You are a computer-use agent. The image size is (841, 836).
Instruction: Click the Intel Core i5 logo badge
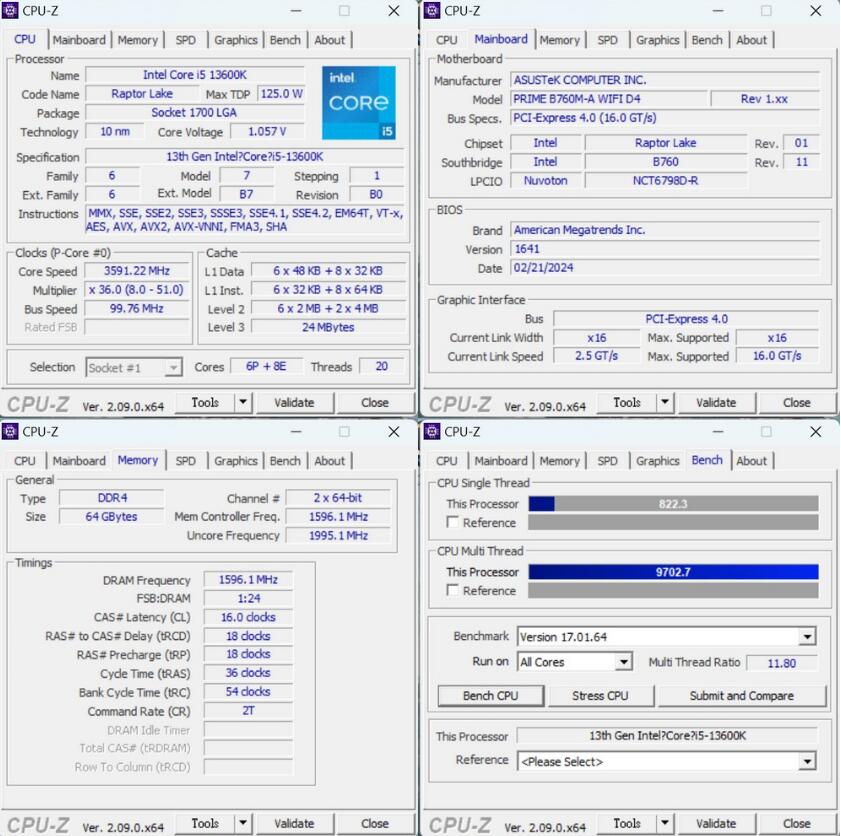click(x=359, y=103)
